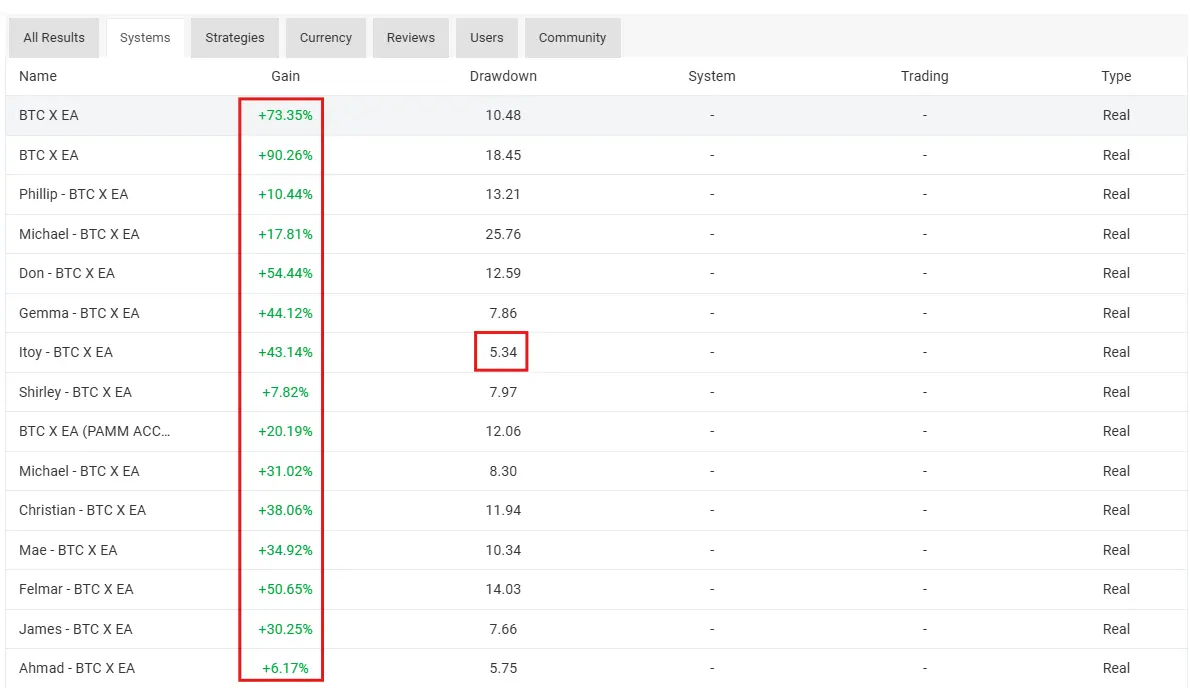Switch to the All Results tab
This screenshot has height=688, width=1190.
tap(54, 38)
